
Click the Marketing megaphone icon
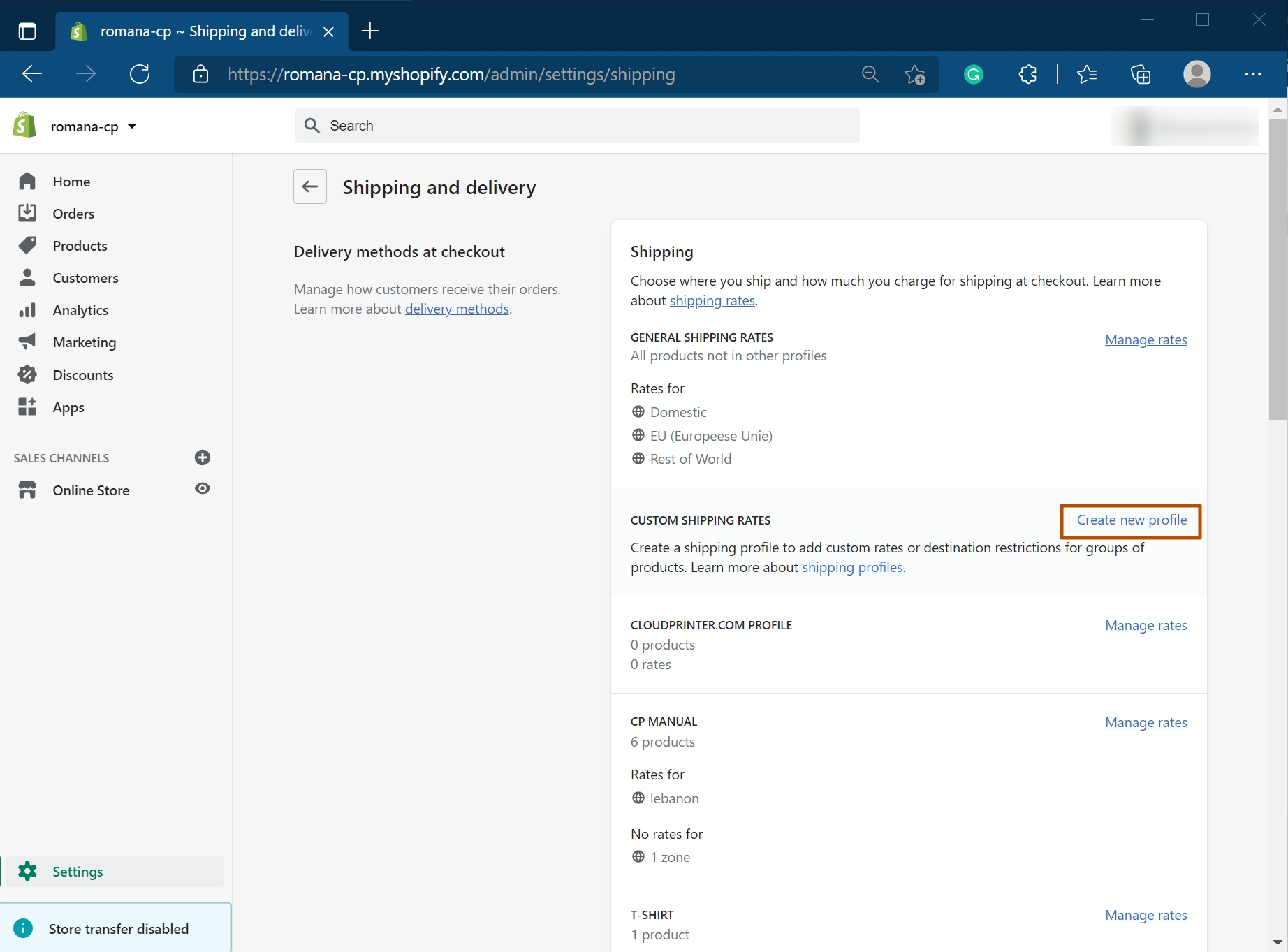[x=27, y=342]
